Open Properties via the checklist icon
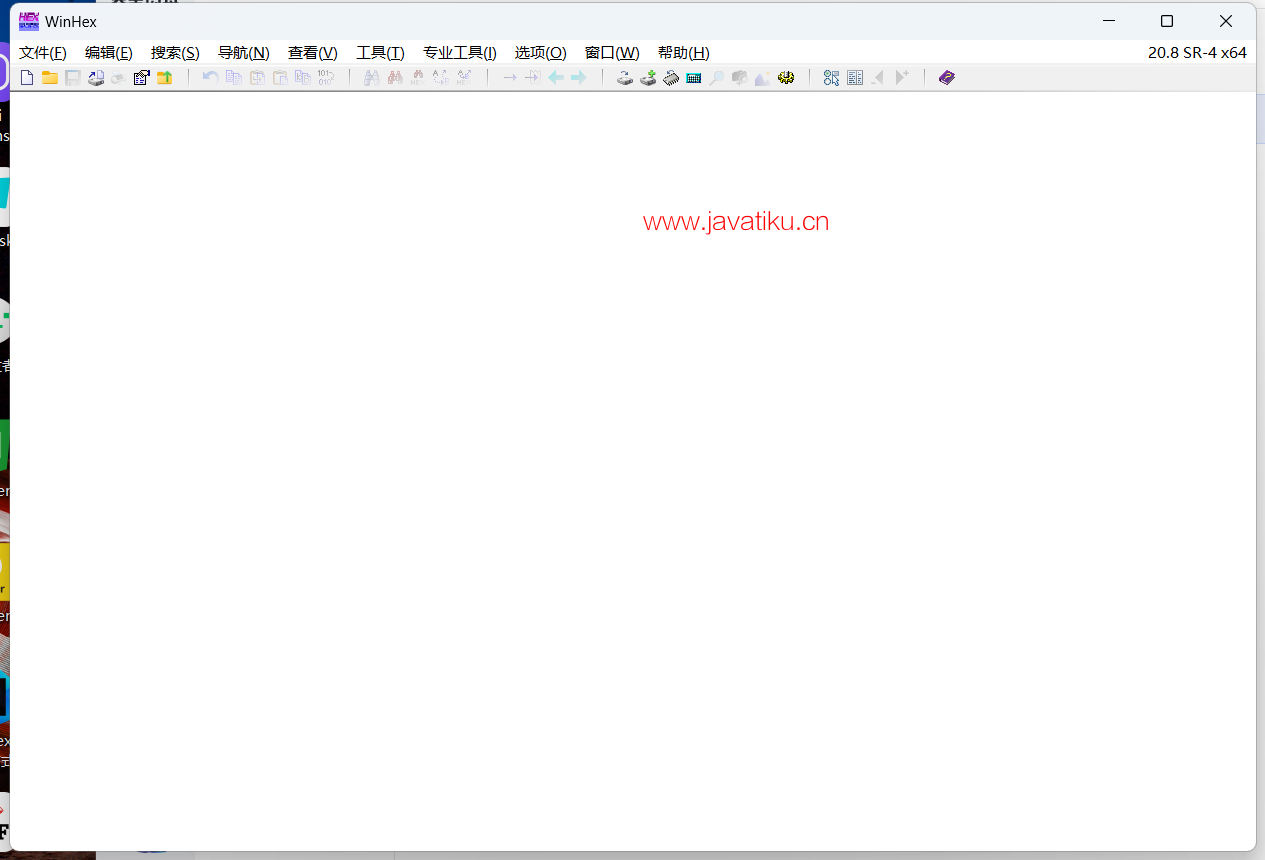This screenshot has width=1265, height=860. tap(141, 77)
